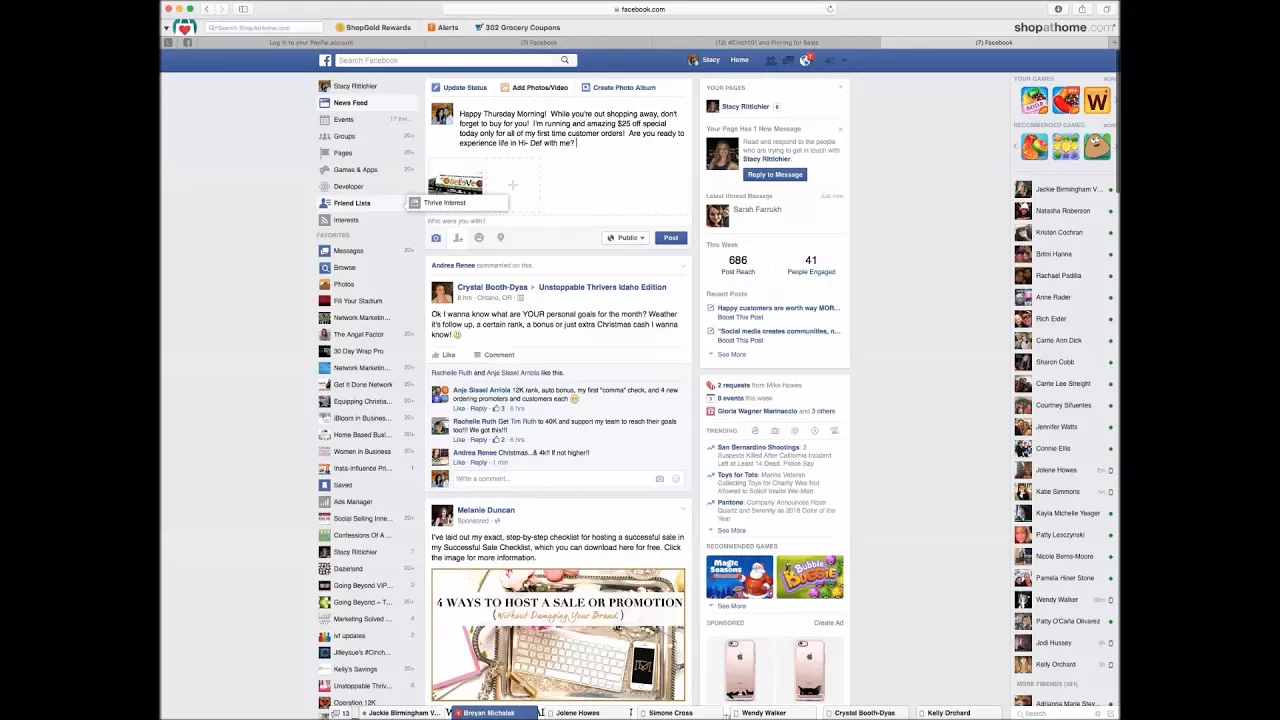Open options arrow on Melanie Duncan sponsored post
1280x720 pixels.
tap(684, 509)
